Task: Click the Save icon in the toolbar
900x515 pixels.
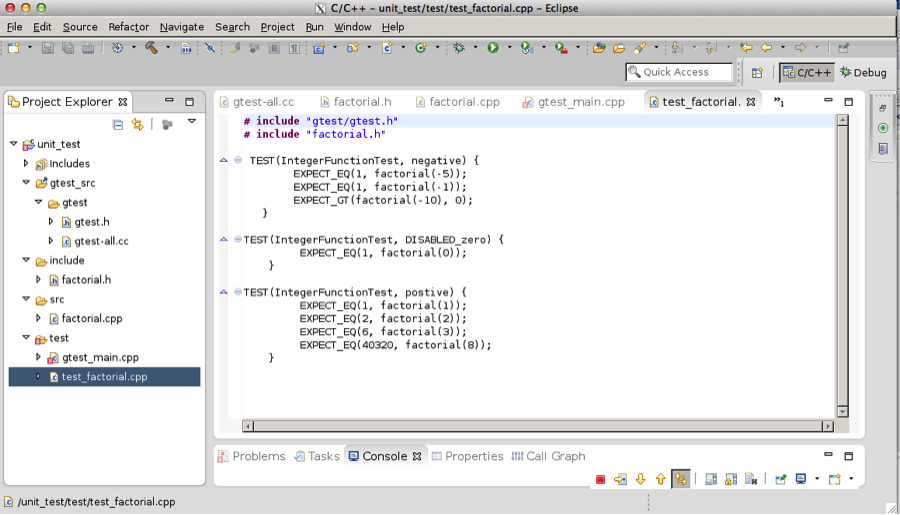Action: click(48, 48)
